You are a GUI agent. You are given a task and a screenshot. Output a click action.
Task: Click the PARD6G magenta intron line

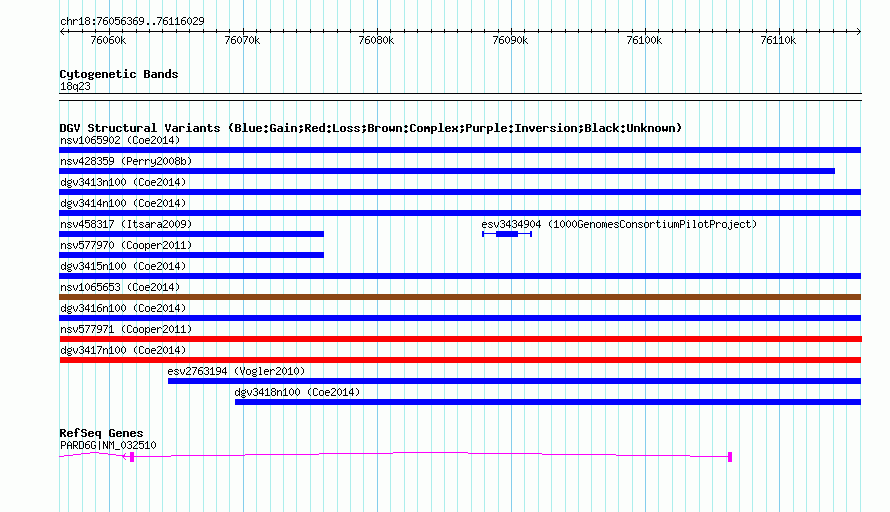click(431, 453)
